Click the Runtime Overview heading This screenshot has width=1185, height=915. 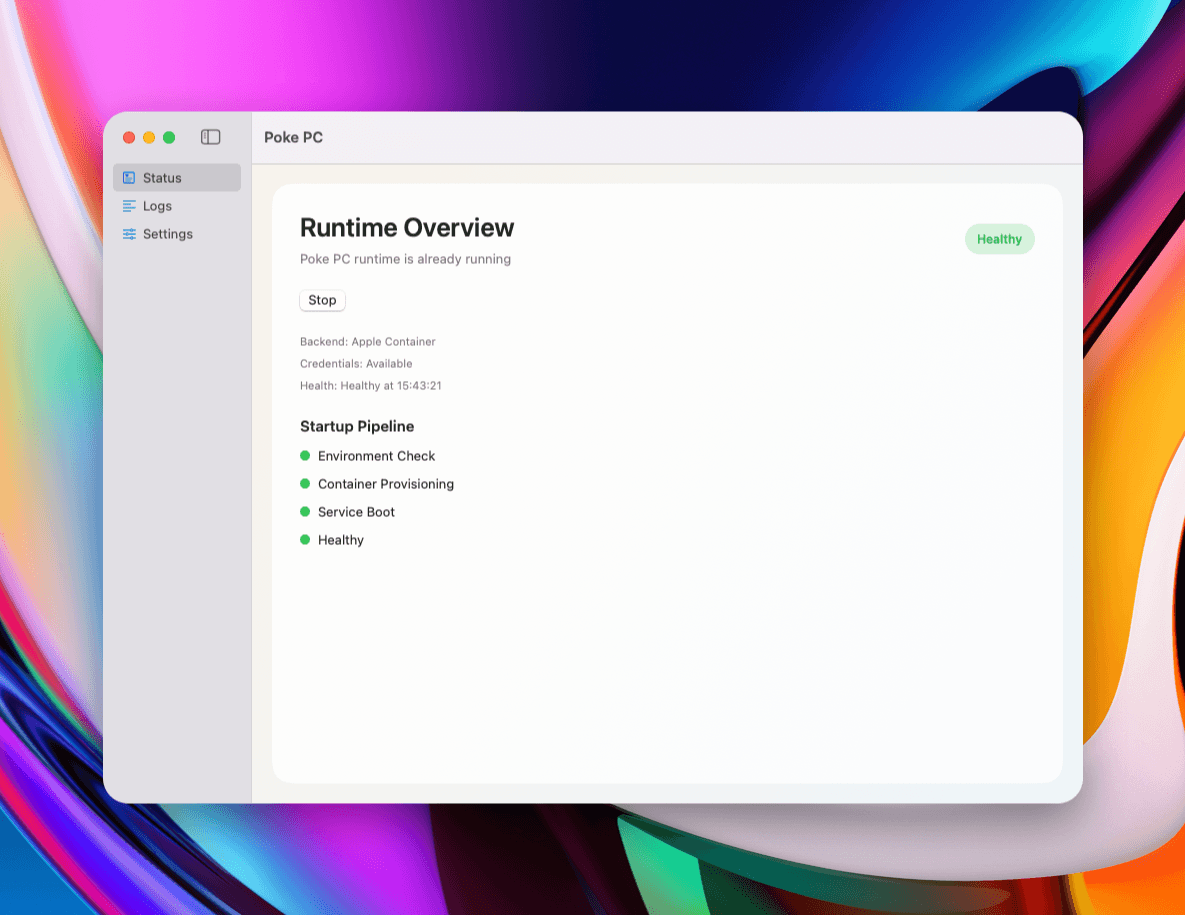[x=407, y=227]
